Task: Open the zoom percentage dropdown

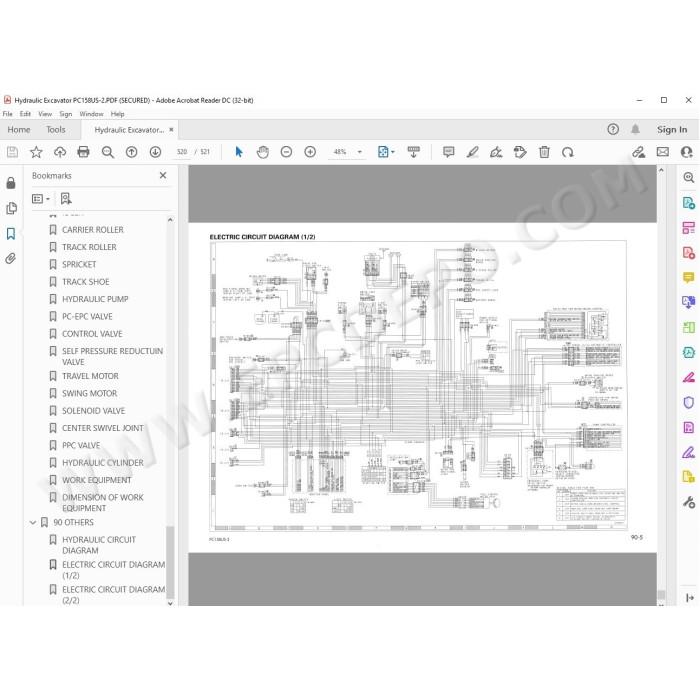Action: 360,152
